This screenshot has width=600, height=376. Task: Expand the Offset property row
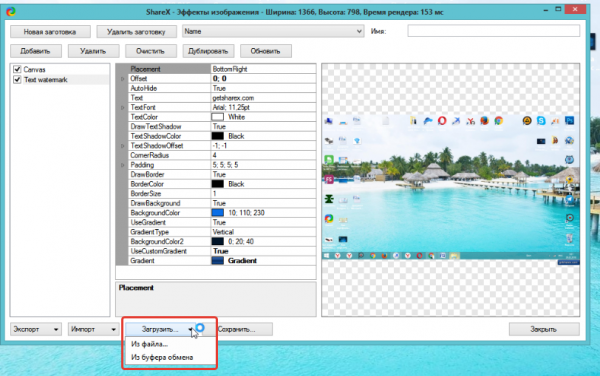point(122,79)
